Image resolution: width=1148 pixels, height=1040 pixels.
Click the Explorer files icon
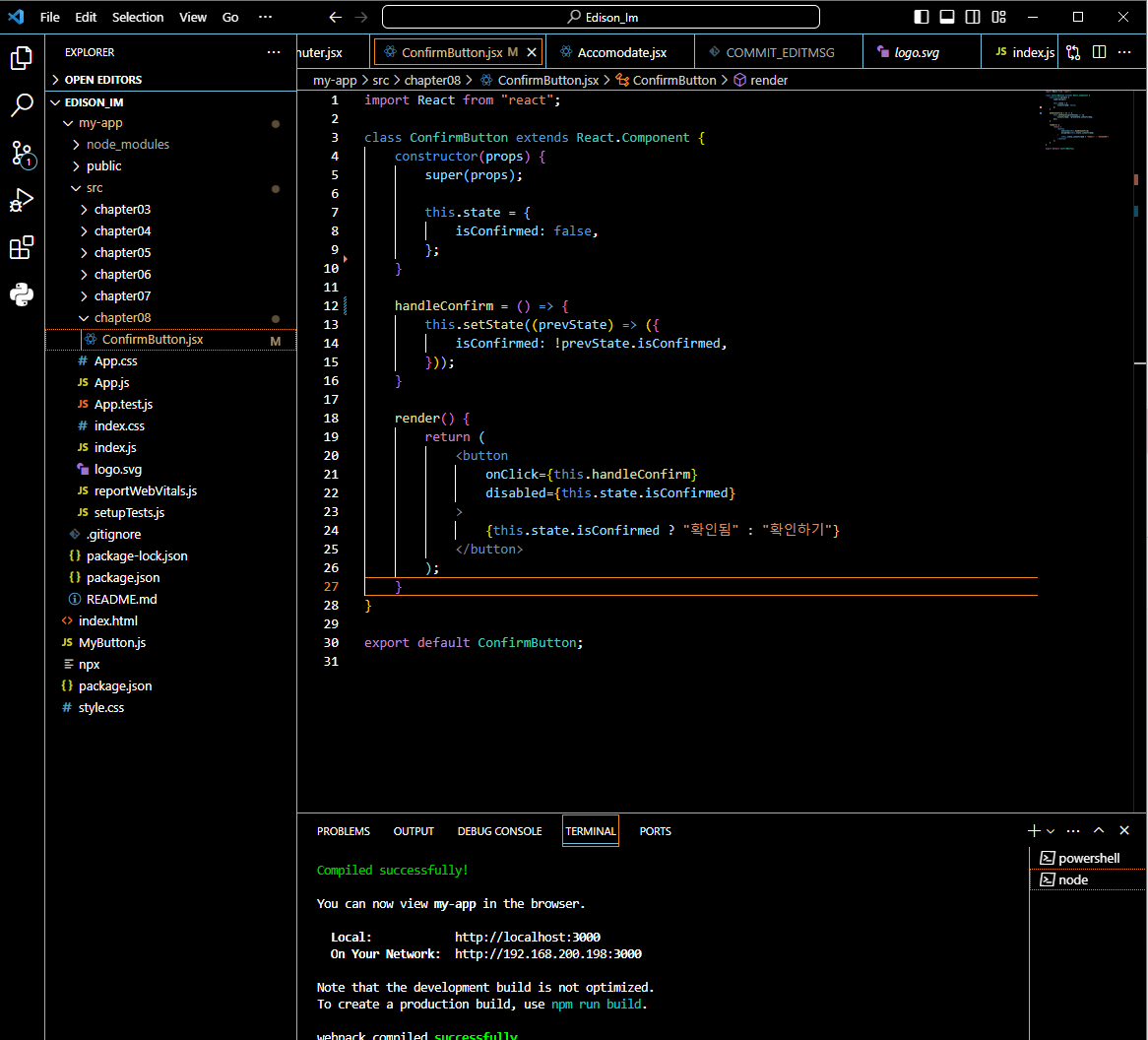(x=22, y=58)
